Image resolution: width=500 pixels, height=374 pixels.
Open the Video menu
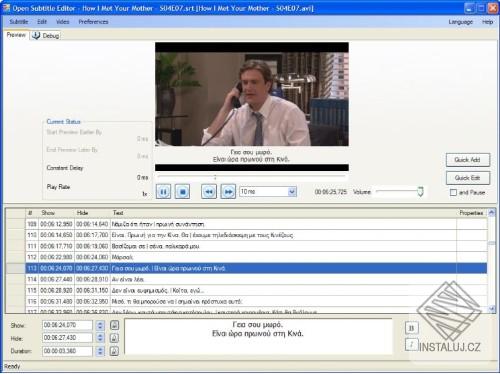point(63,22)
